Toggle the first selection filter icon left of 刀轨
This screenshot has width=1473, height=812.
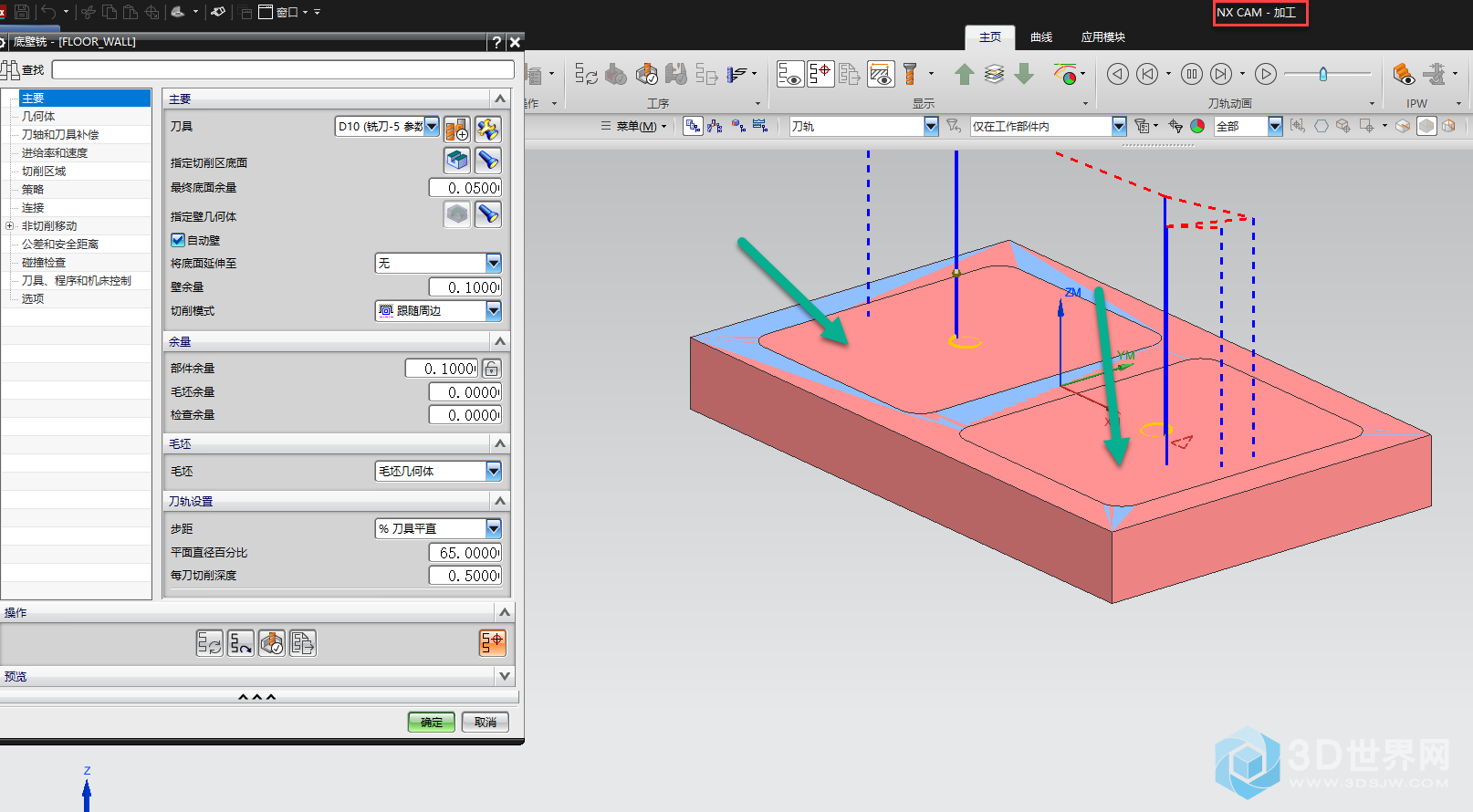pos(694,126)
